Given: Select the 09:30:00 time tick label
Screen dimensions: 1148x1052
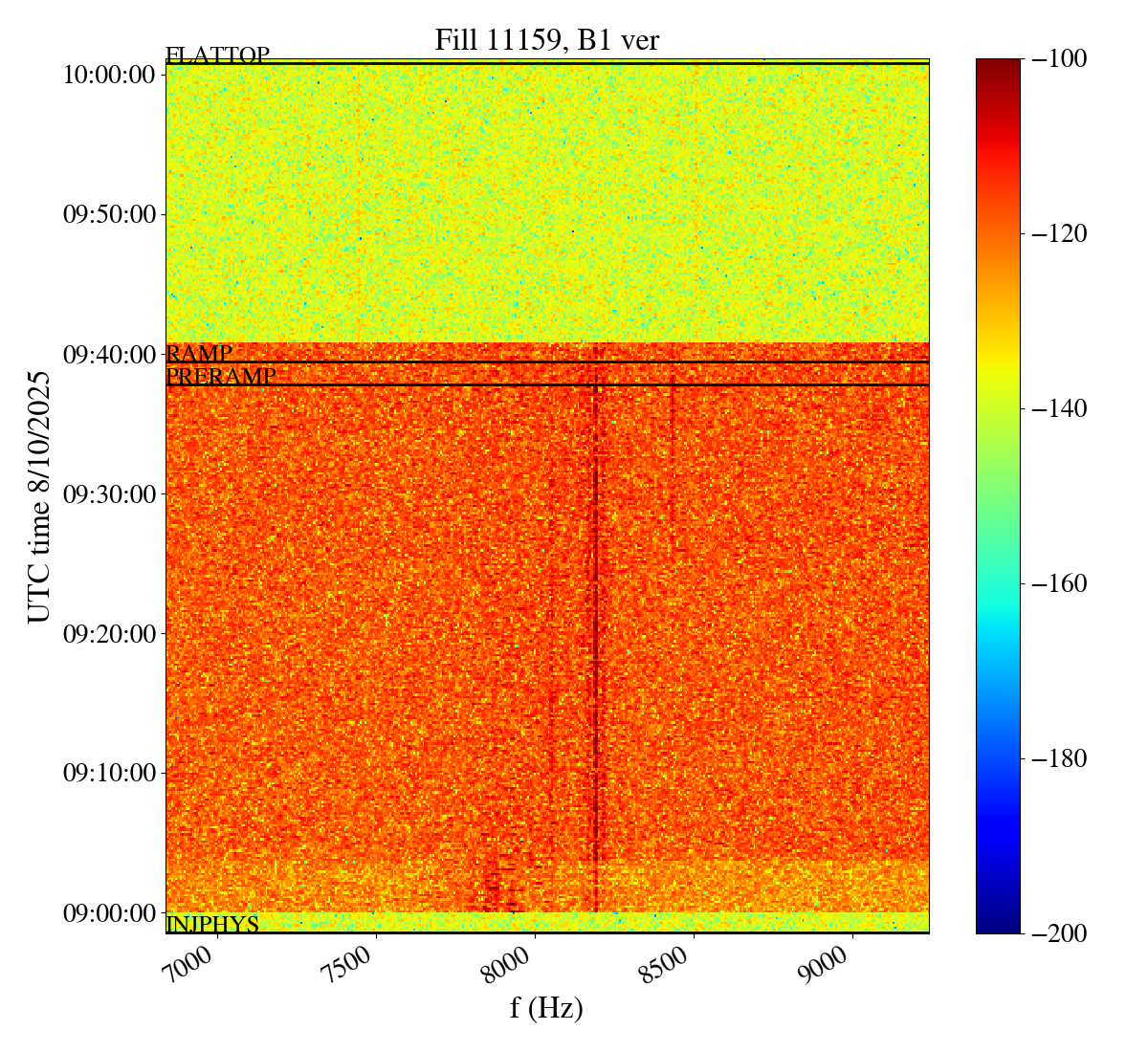Looking at the screenshot, I should (109, 494).
